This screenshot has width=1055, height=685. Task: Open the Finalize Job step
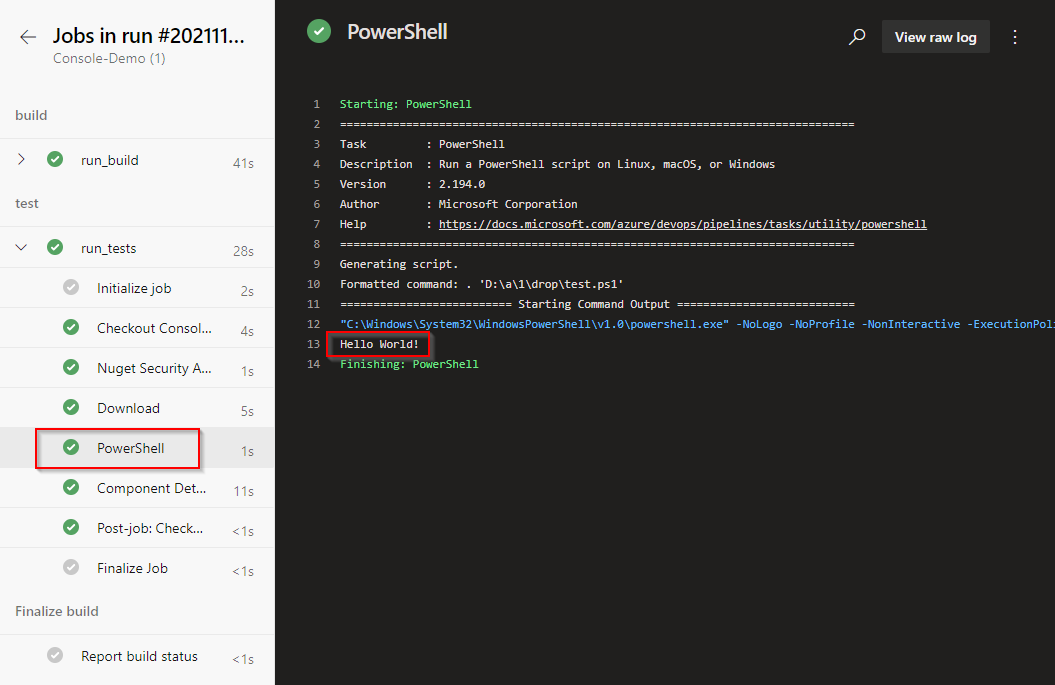click(130, 567)
